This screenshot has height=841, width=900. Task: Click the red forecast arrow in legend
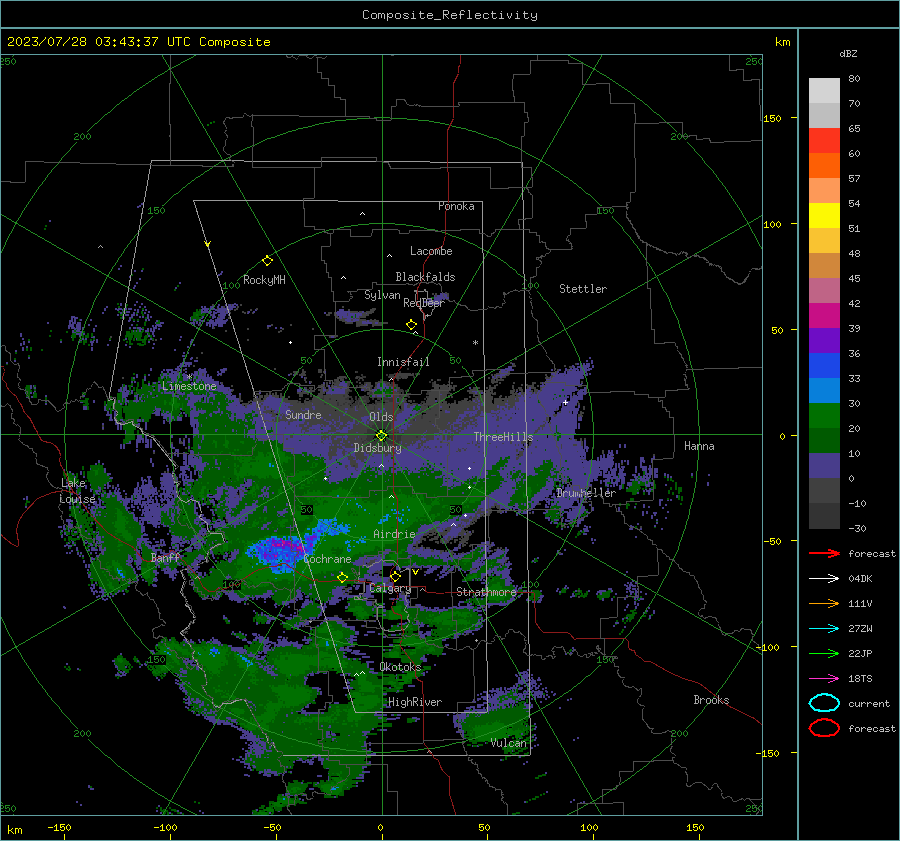824,553
